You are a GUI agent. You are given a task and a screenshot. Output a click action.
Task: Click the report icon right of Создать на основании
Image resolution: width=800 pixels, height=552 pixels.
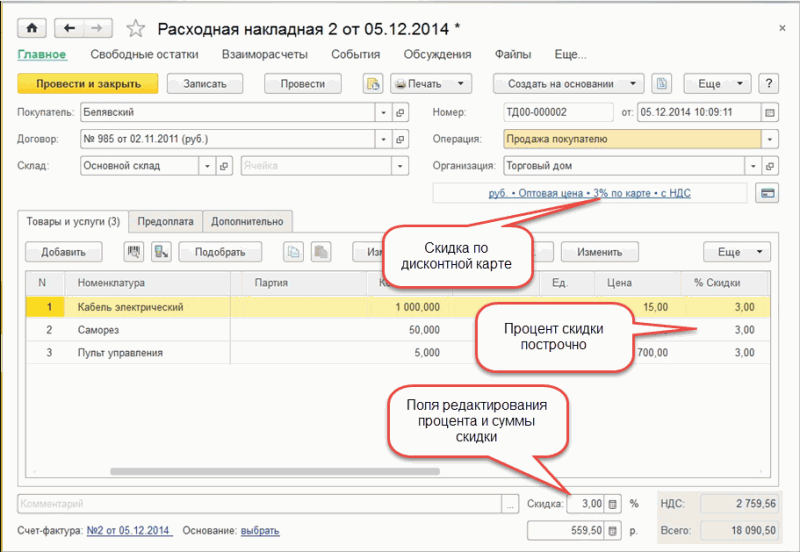click(661, 84)
